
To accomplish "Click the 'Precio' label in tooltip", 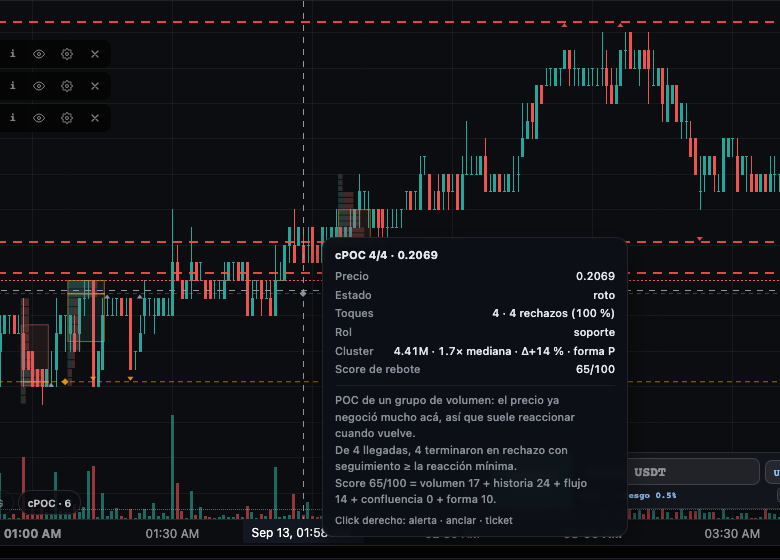I will coord(352,276).
